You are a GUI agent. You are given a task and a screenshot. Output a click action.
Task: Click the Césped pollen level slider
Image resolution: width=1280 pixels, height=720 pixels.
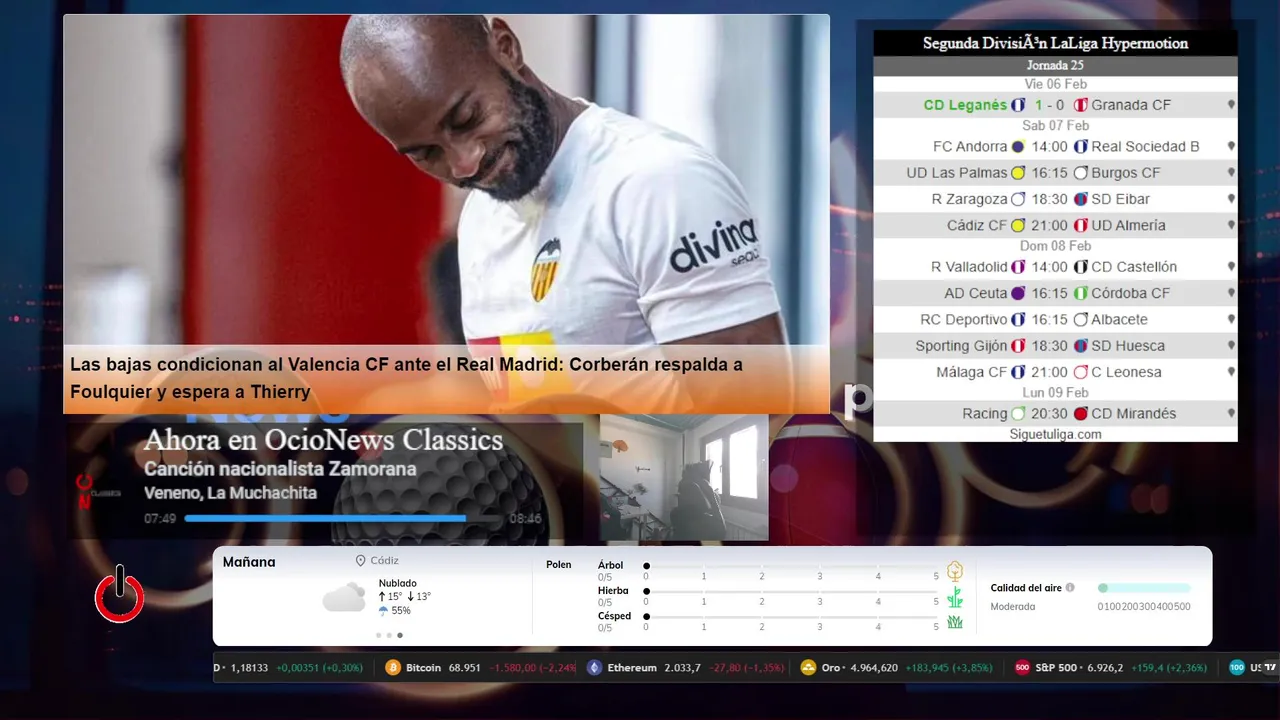(x=792, y=617)
